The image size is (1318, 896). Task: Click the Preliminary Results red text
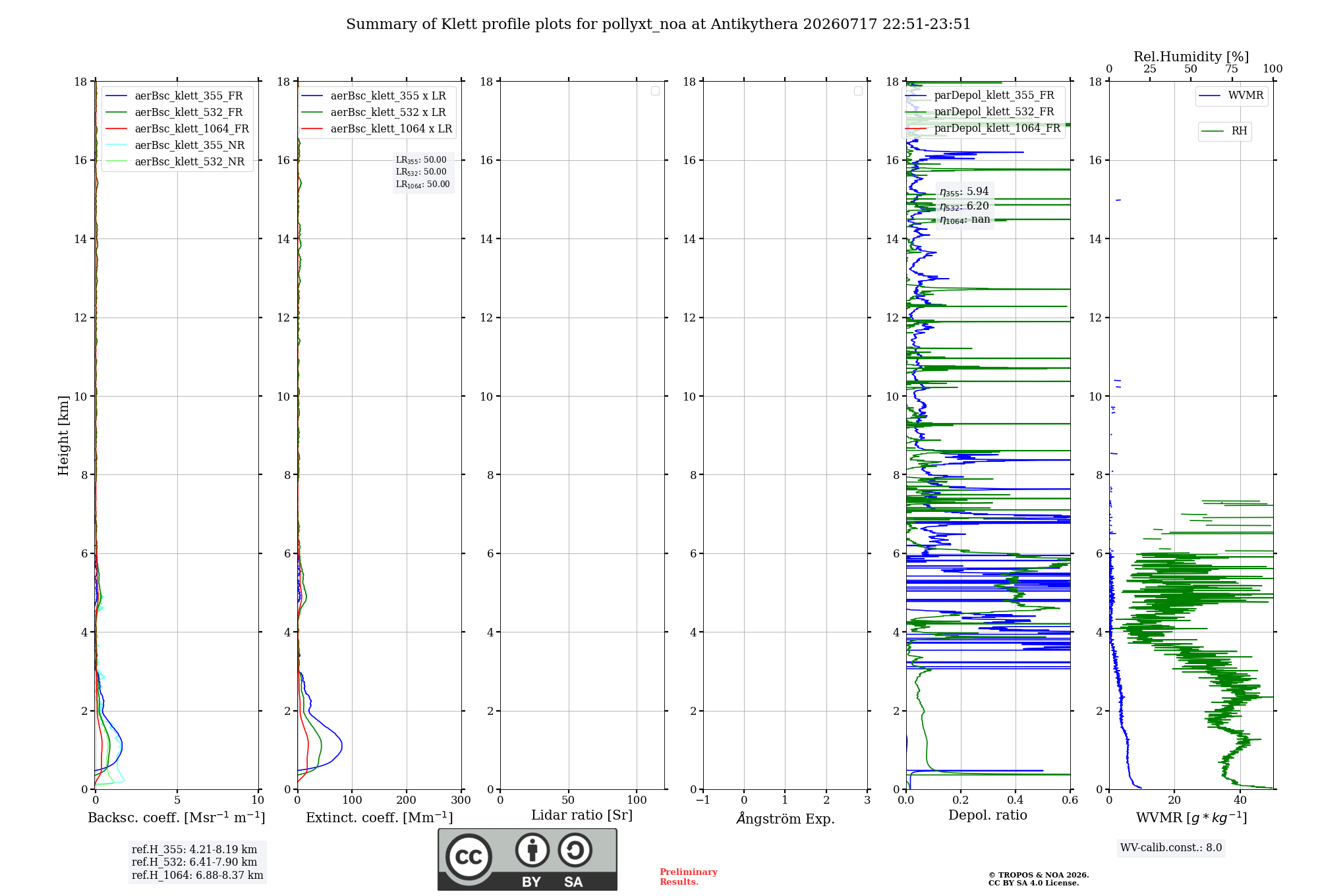pos(688,877)
